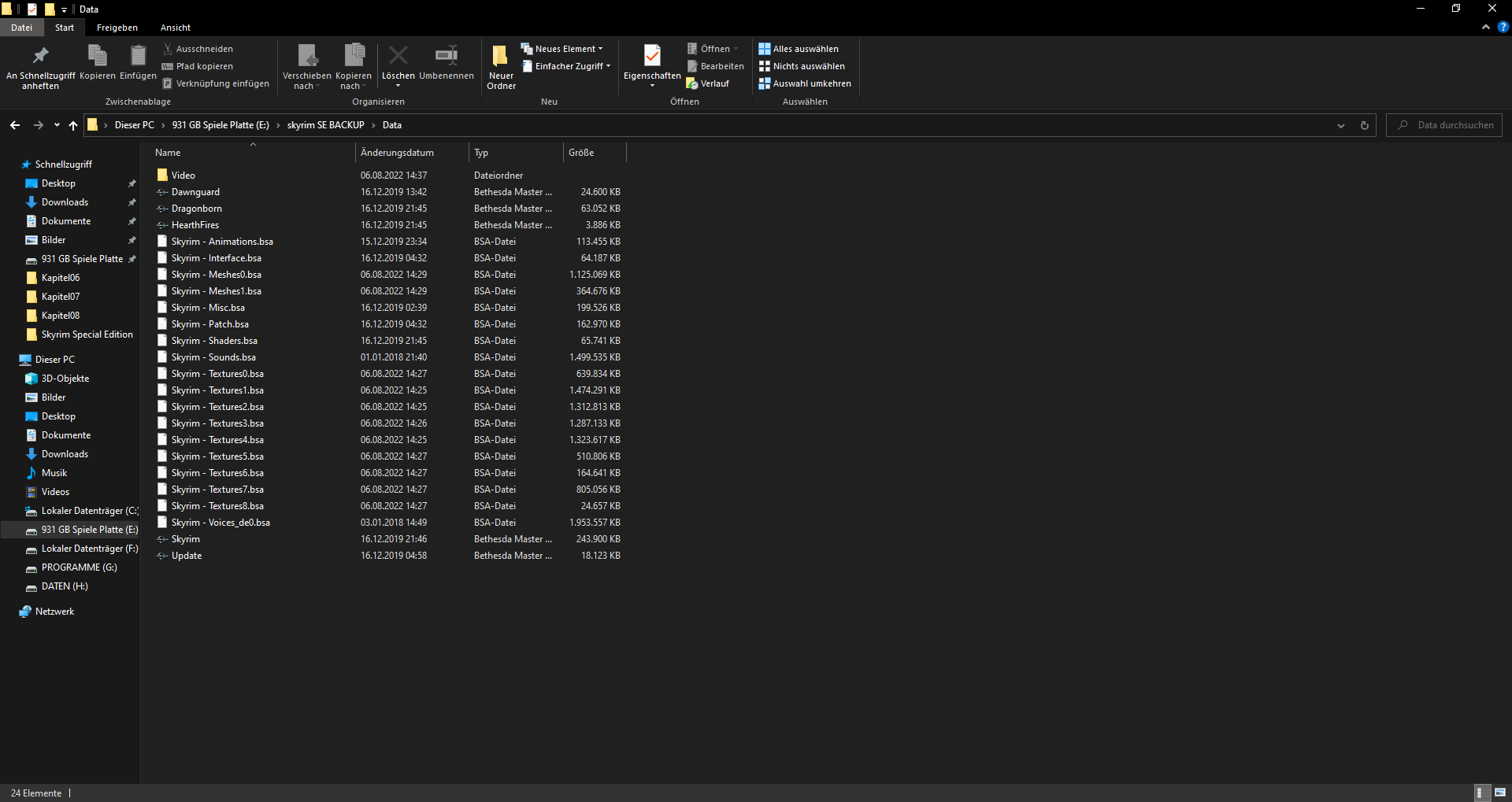This screenshot has width=1512, height=802.
Task: Go forward with the right arrow
Action: pos(38,125)
